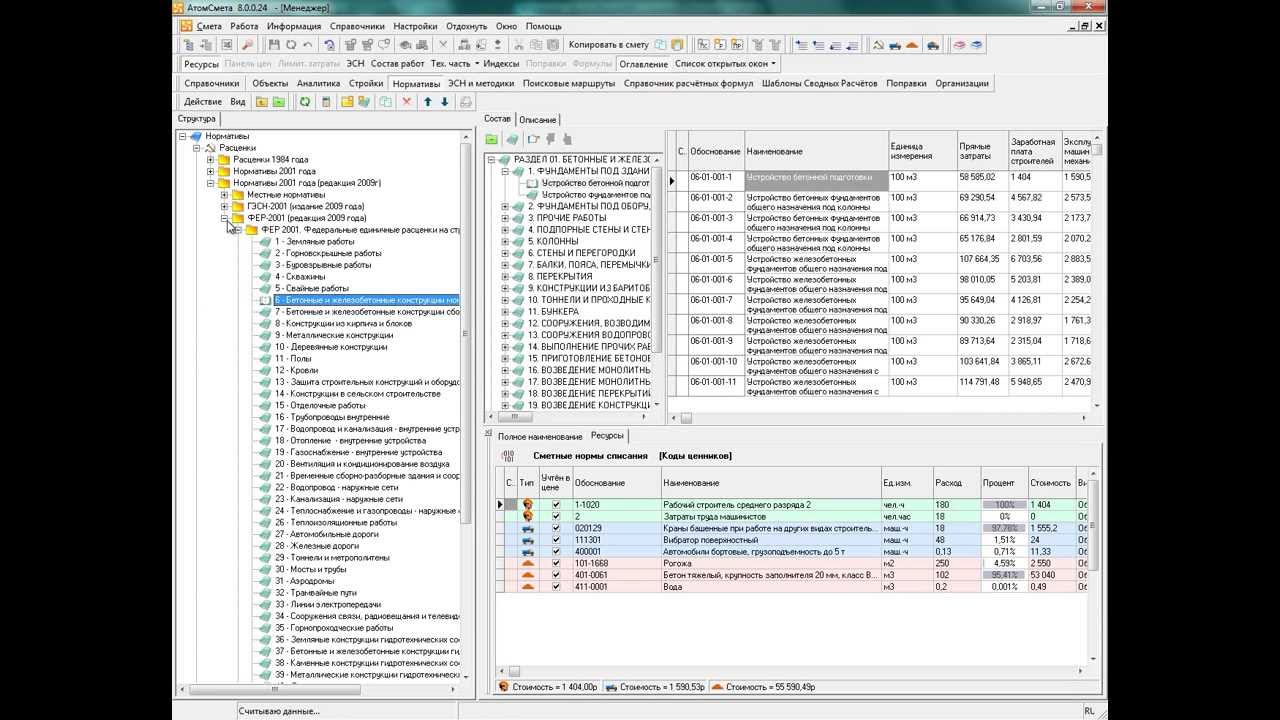
Task: Click the material pile icon in row 101-1668
Action: click(x=527, y=564)
